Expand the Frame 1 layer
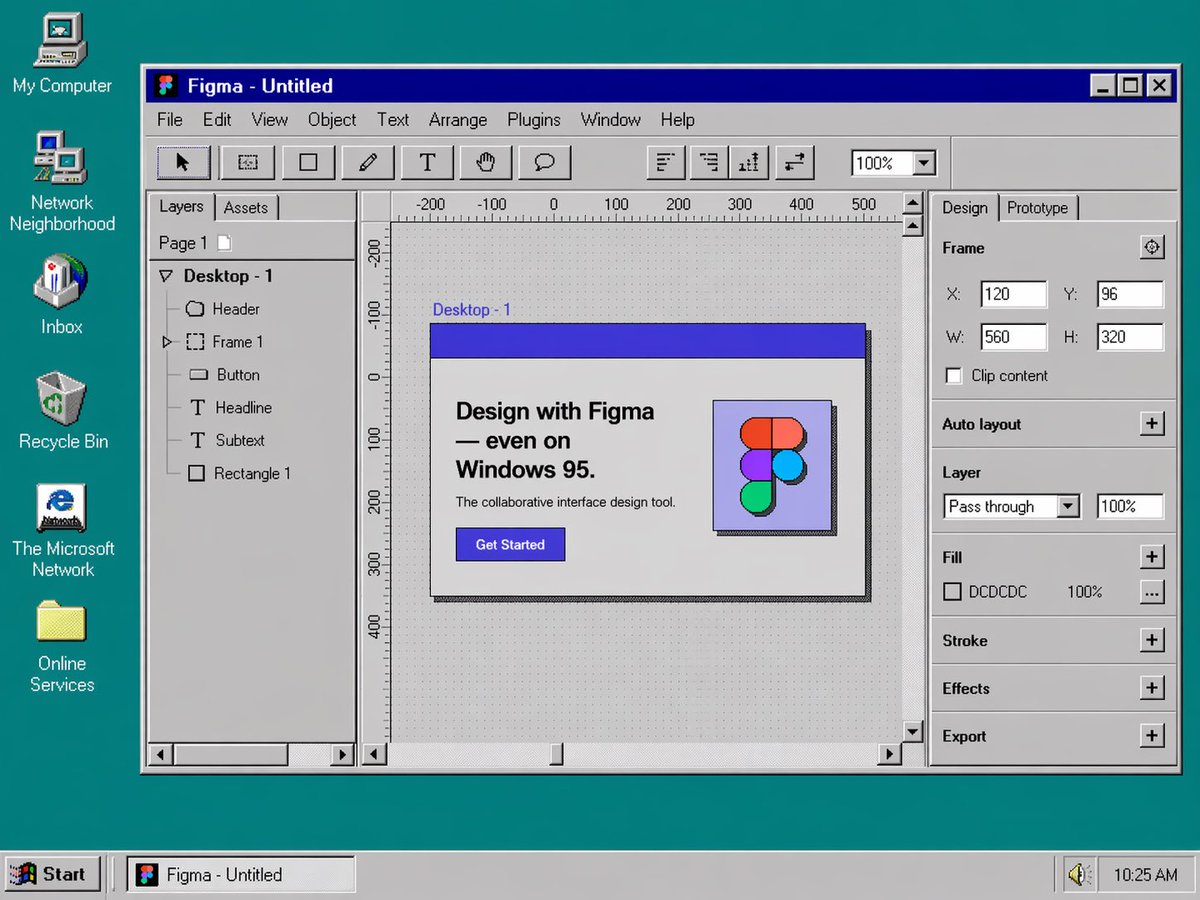The image size is (1200, 900). point(167,342)
